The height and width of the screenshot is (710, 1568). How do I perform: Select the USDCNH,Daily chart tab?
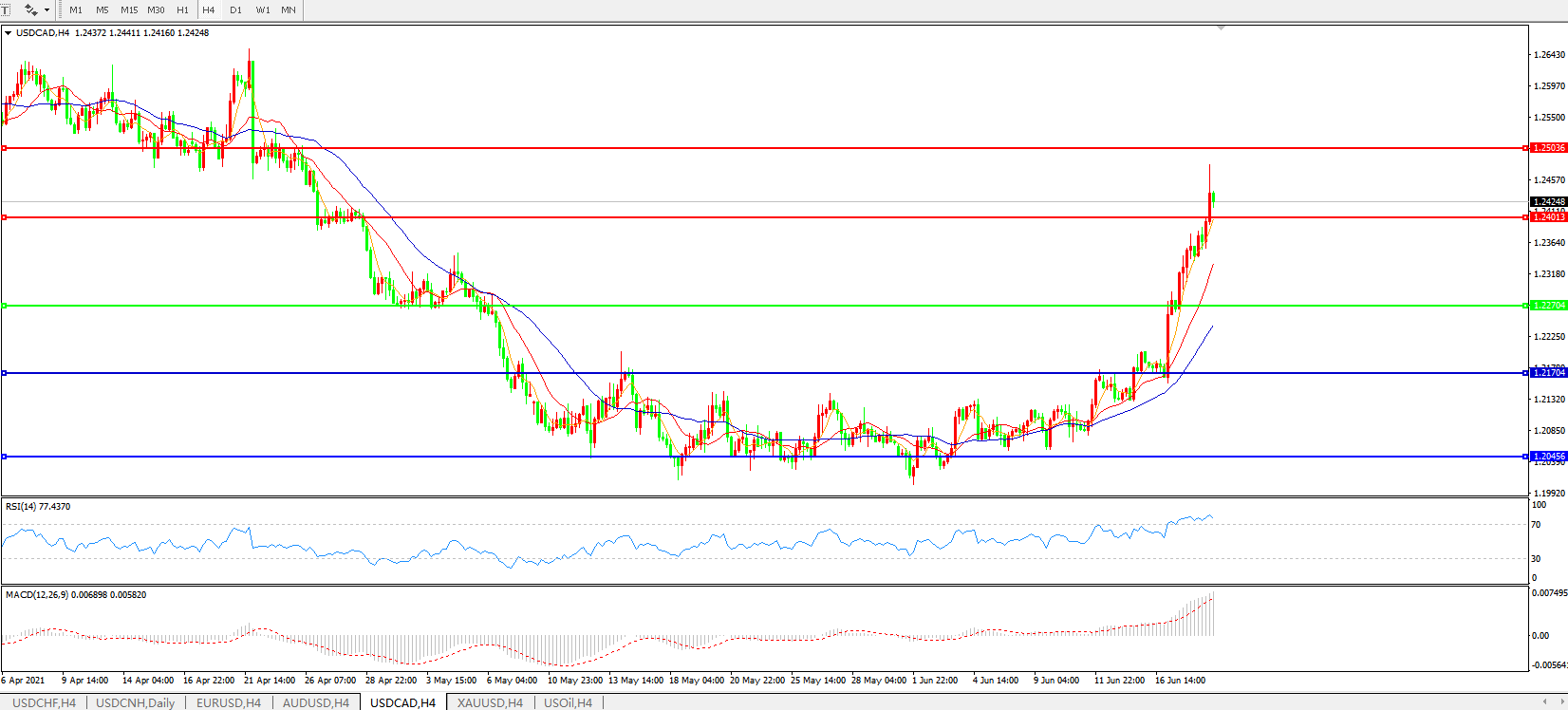[135, 702]
